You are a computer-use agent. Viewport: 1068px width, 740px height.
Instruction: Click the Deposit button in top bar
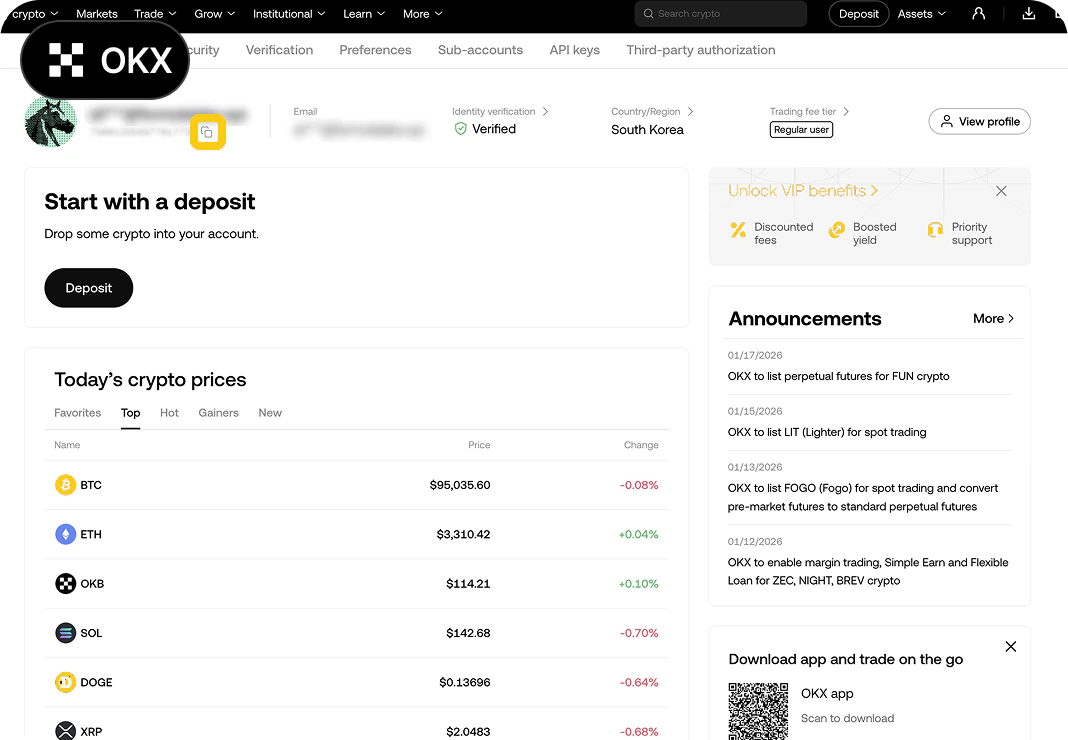[x=859, y=14]
